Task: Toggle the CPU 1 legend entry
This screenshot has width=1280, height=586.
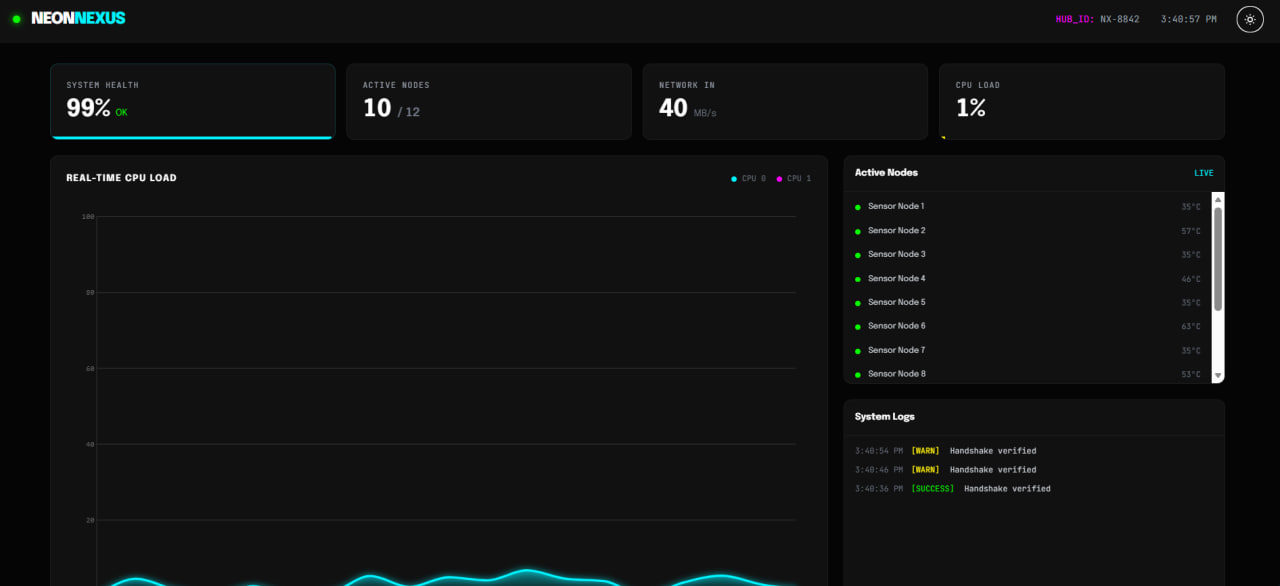Action: (794, 179)
